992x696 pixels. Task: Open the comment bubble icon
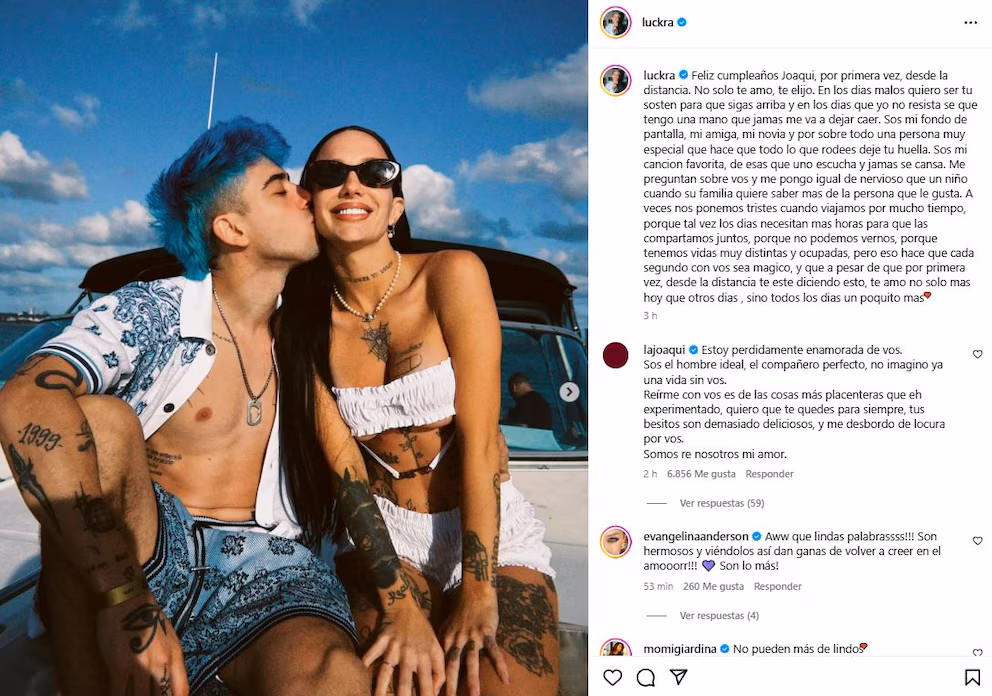tap(645, 678)
